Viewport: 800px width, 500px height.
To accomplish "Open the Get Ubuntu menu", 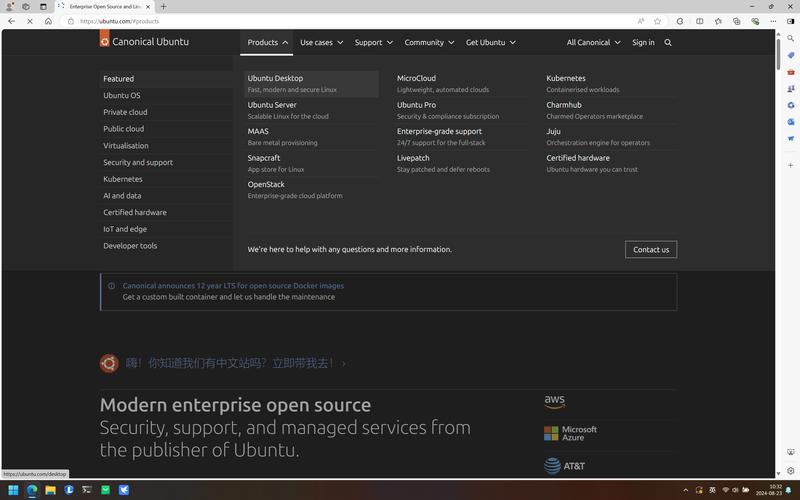I will click(x=490, y=42).
